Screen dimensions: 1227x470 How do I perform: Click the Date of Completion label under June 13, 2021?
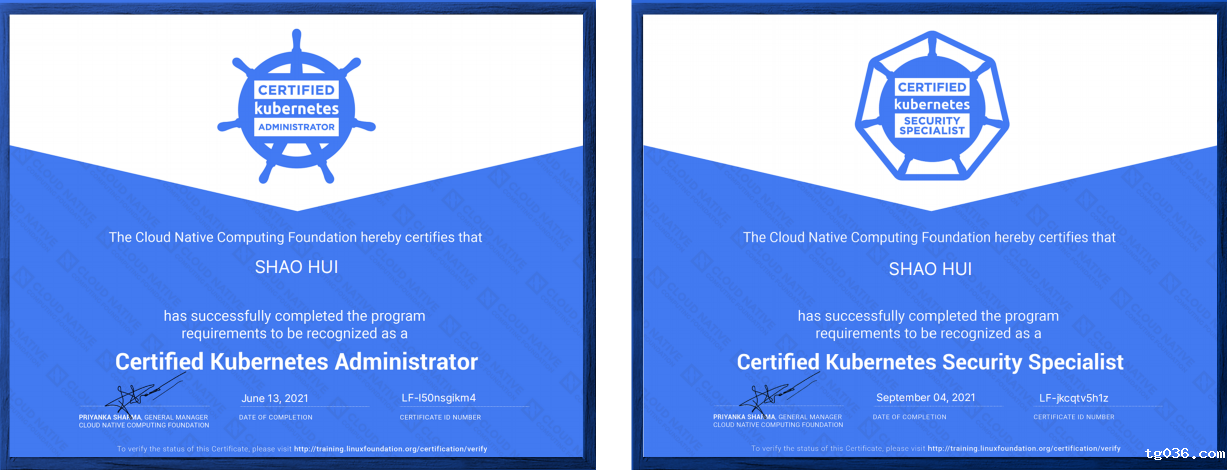tap(275, 416)
